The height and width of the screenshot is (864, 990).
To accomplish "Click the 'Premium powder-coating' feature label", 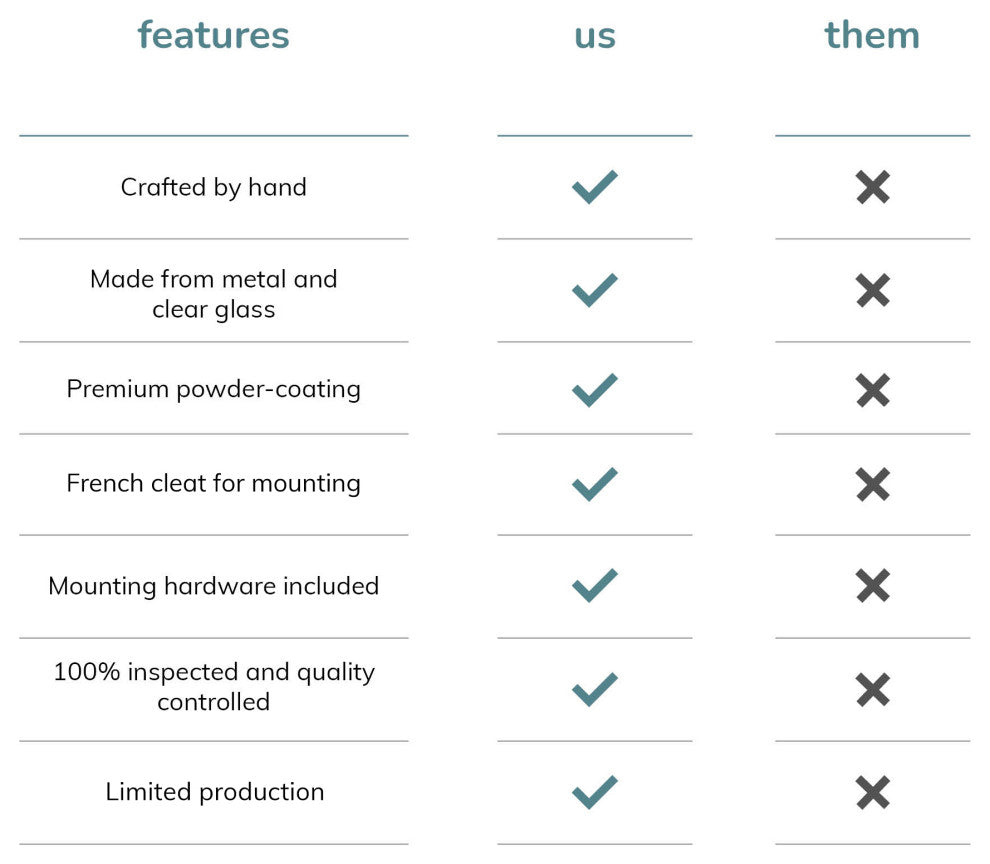I will (x=213, y=389).
